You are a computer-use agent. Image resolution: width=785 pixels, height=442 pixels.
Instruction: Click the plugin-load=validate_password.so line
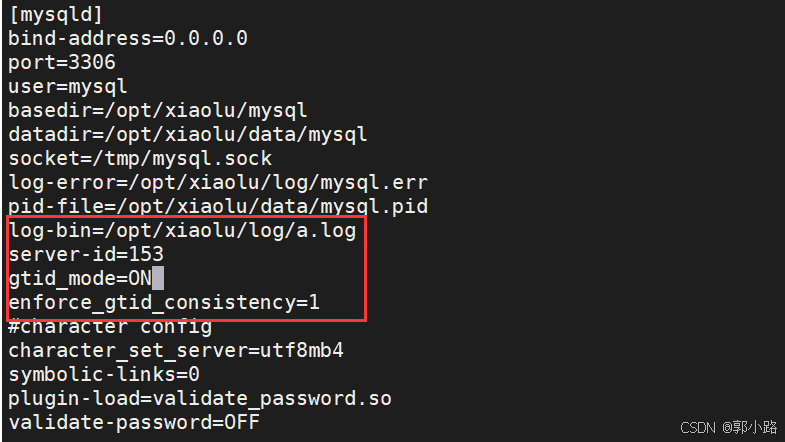click(200, 398)
